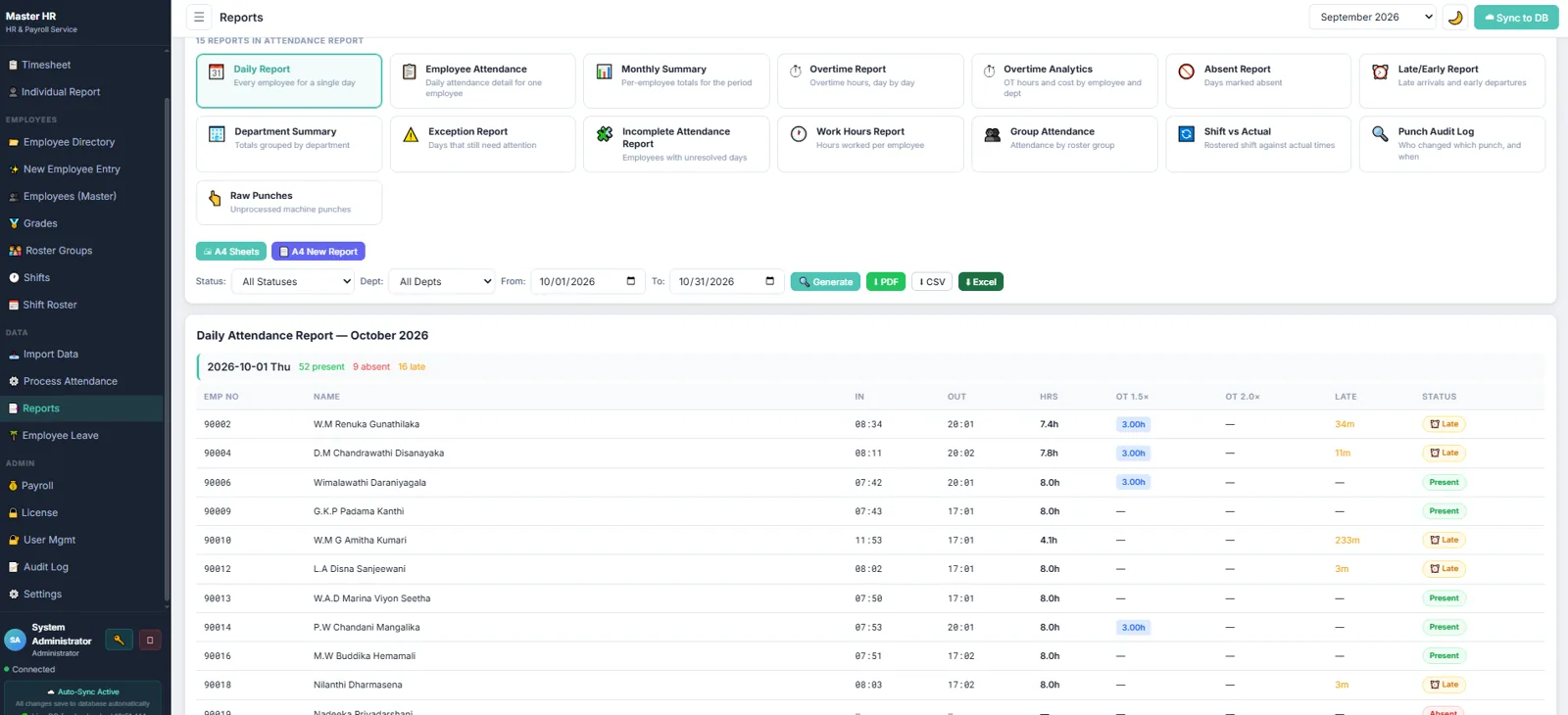The image size is (1568, 715).
Task: Open Employees (Master) page
Action: pos(81,196)
